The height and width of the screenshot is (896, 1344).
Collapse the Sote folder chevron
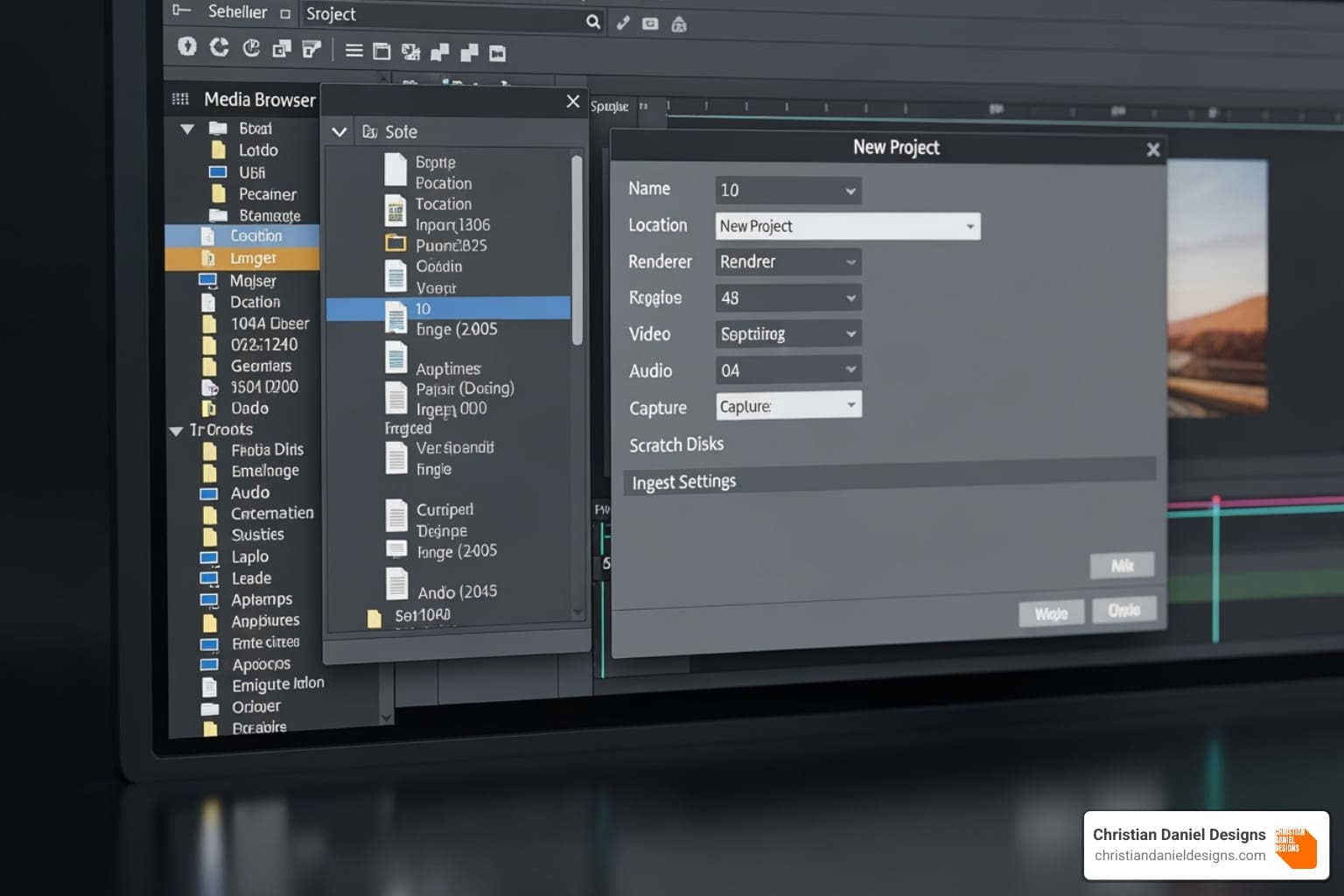point(339,132)
